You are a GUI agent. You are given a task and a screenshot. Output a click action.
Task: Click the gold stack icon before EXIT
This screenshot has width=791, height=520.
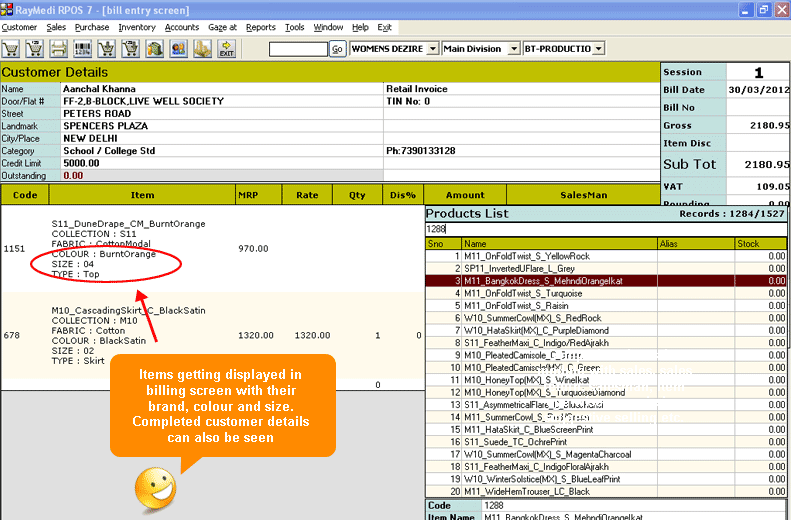coord(203,49)
